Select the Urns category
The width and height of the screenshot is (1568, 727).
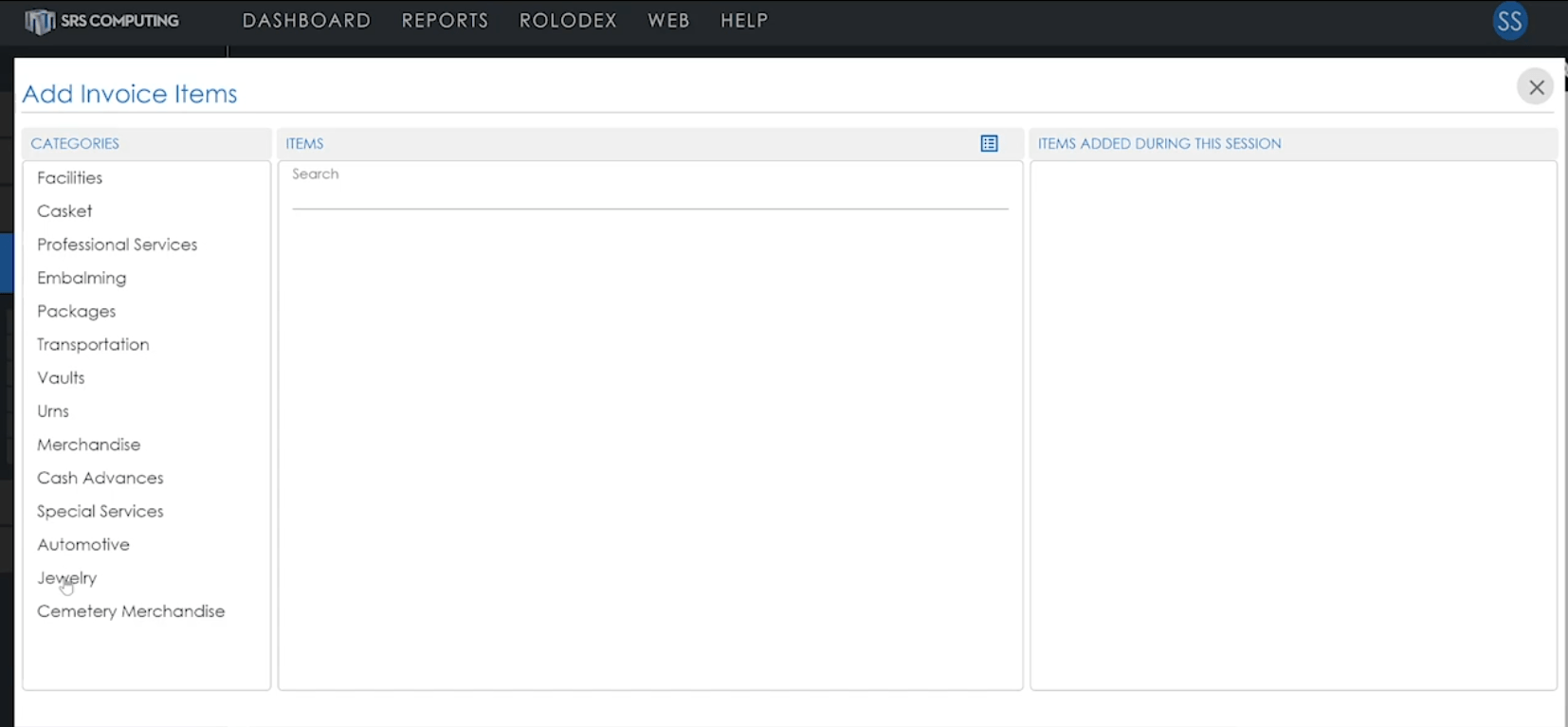tap(53, 411)
